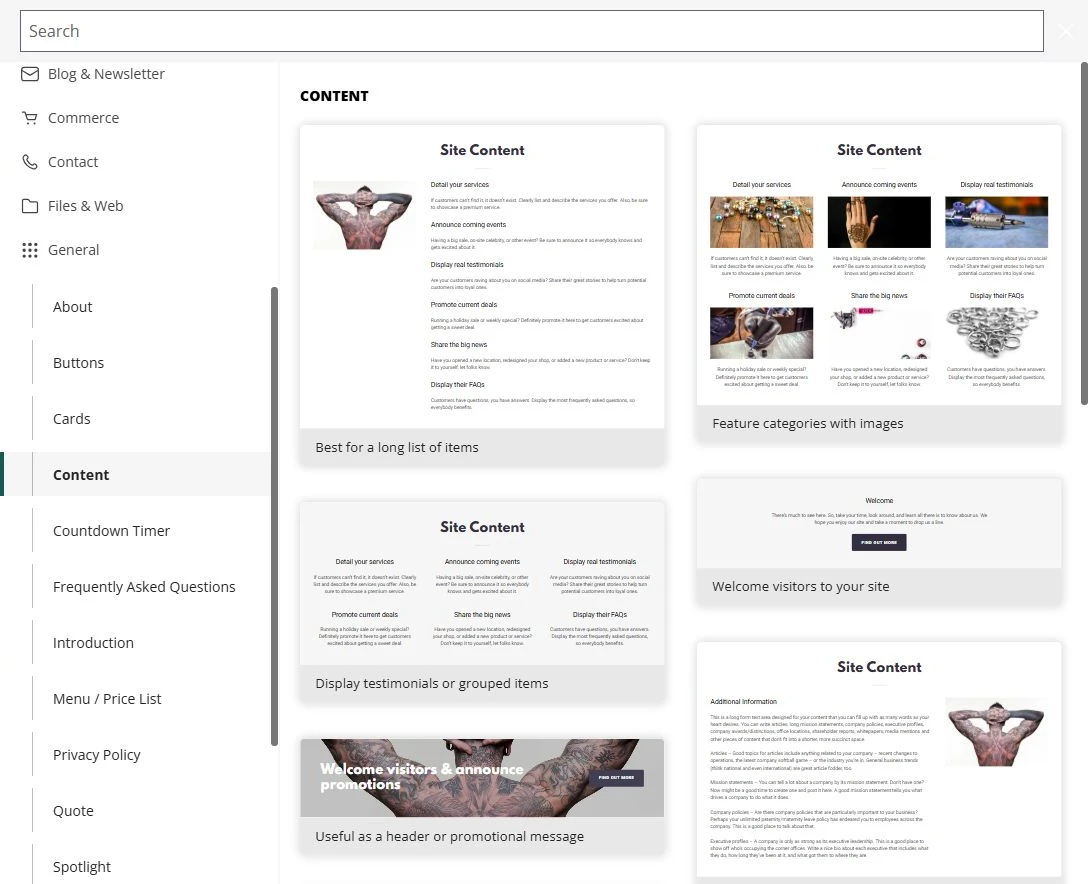Click 'Feature categories with images' caption
Image resolution: width=1088 pixels, height=884 pixels.
point(808,423)
